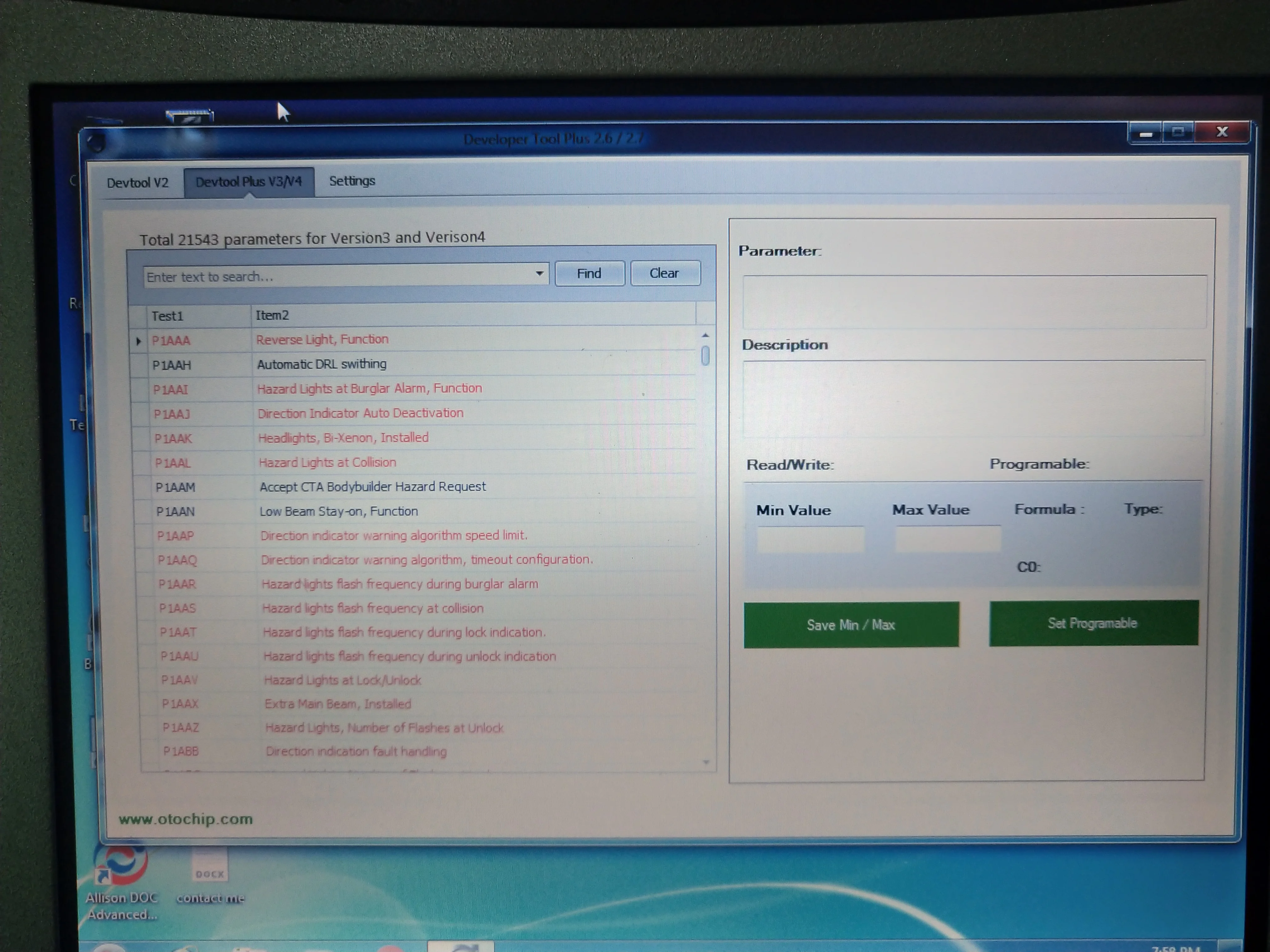
Task: Sort by the Item2 column header
Action: (471, 315)
